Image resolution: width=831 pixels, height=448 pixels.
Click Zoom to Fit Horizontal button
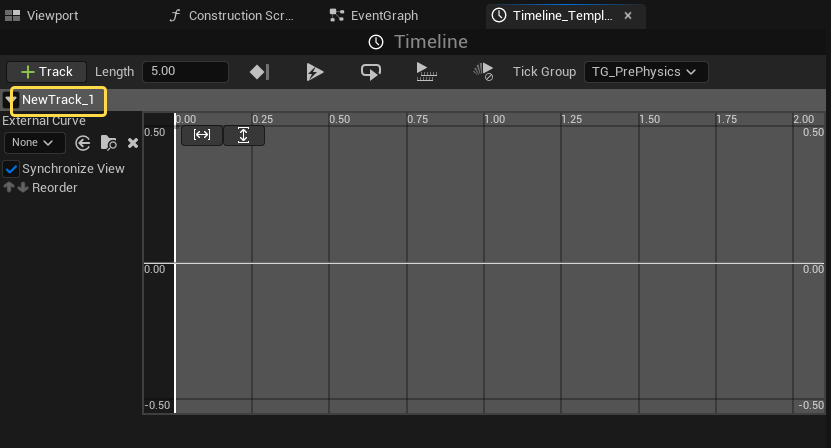click(x=202, y=135)
